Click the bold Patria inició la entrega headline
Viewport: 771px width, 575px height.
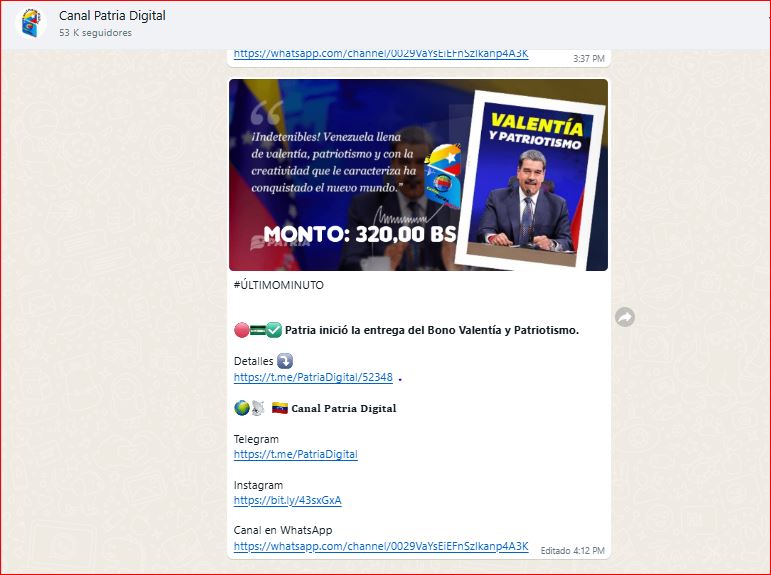432,330
